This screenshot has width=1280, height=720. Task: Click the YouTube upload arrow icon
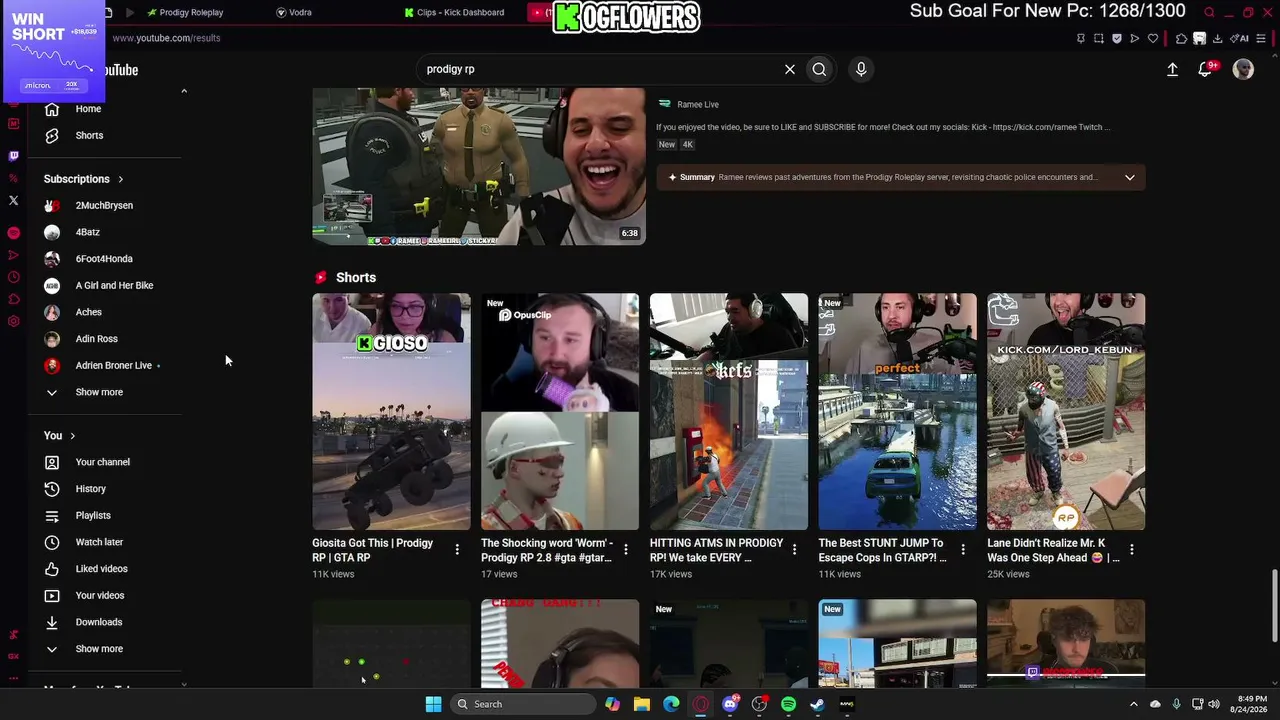pyautogui.click(x=1173, y=69)
